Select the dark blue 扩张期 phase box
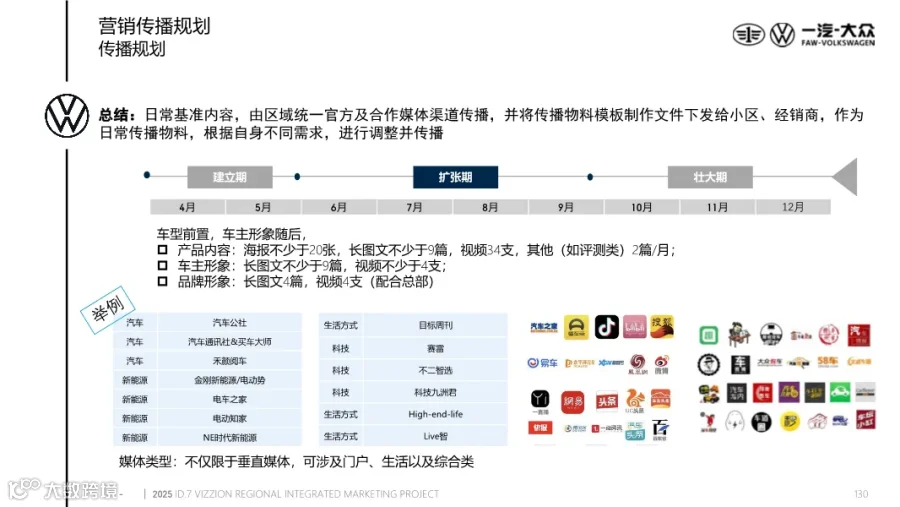The height and width of the screenshot is (507, 900). coord(455,177)
